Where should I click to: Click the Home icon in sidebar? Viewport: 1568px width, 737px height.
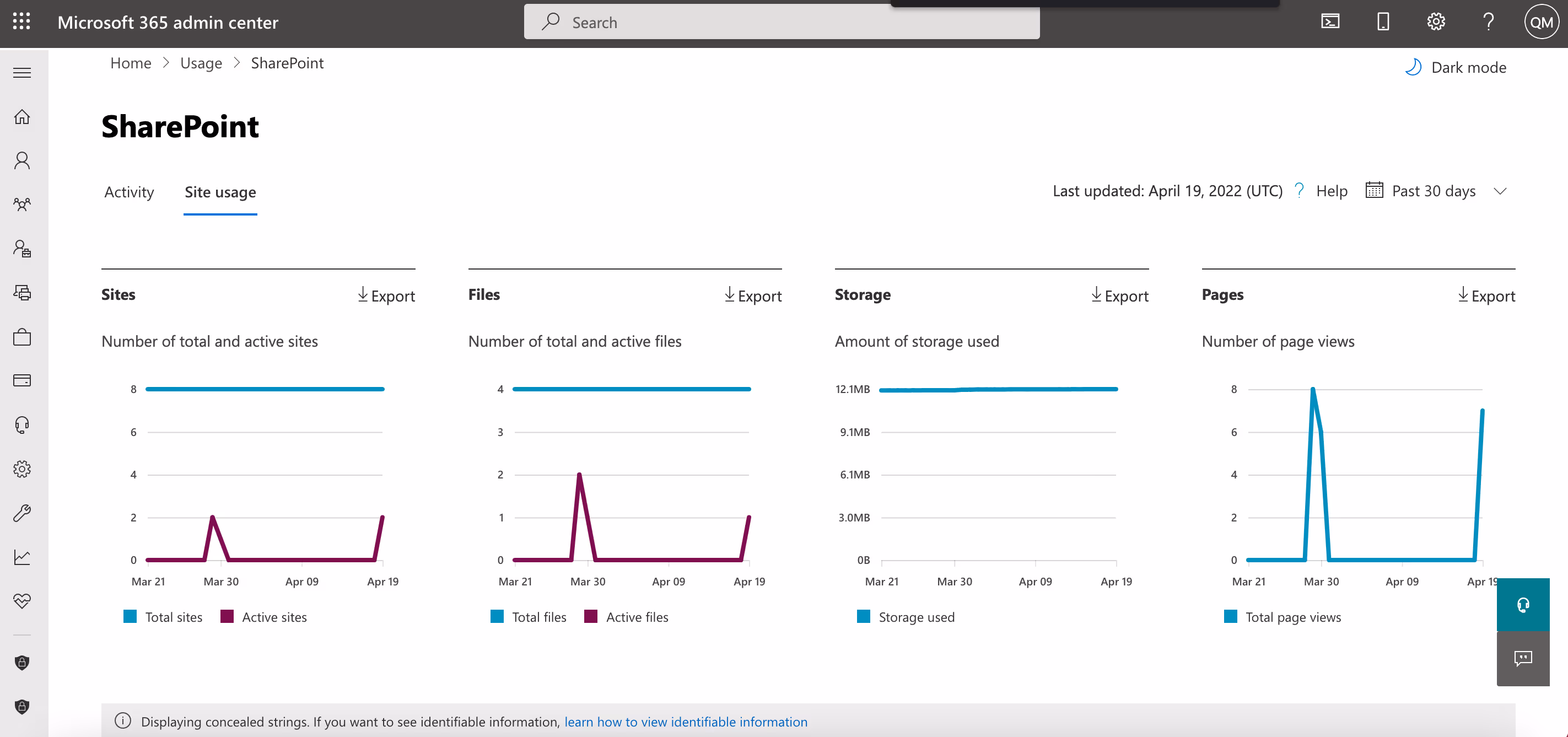pyautogui.click(x=22, y=116)
